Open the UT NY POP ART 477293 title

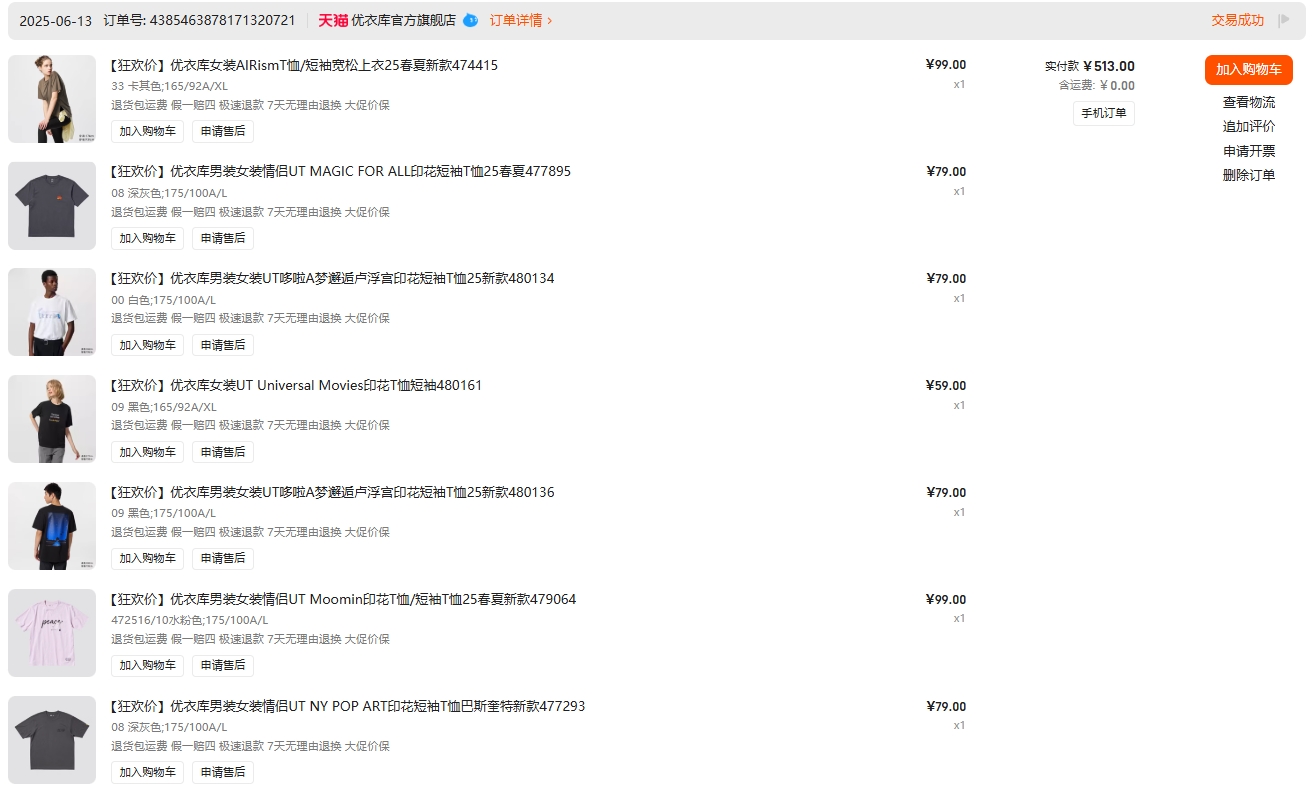pyautogui.click(x=348, y=706)
